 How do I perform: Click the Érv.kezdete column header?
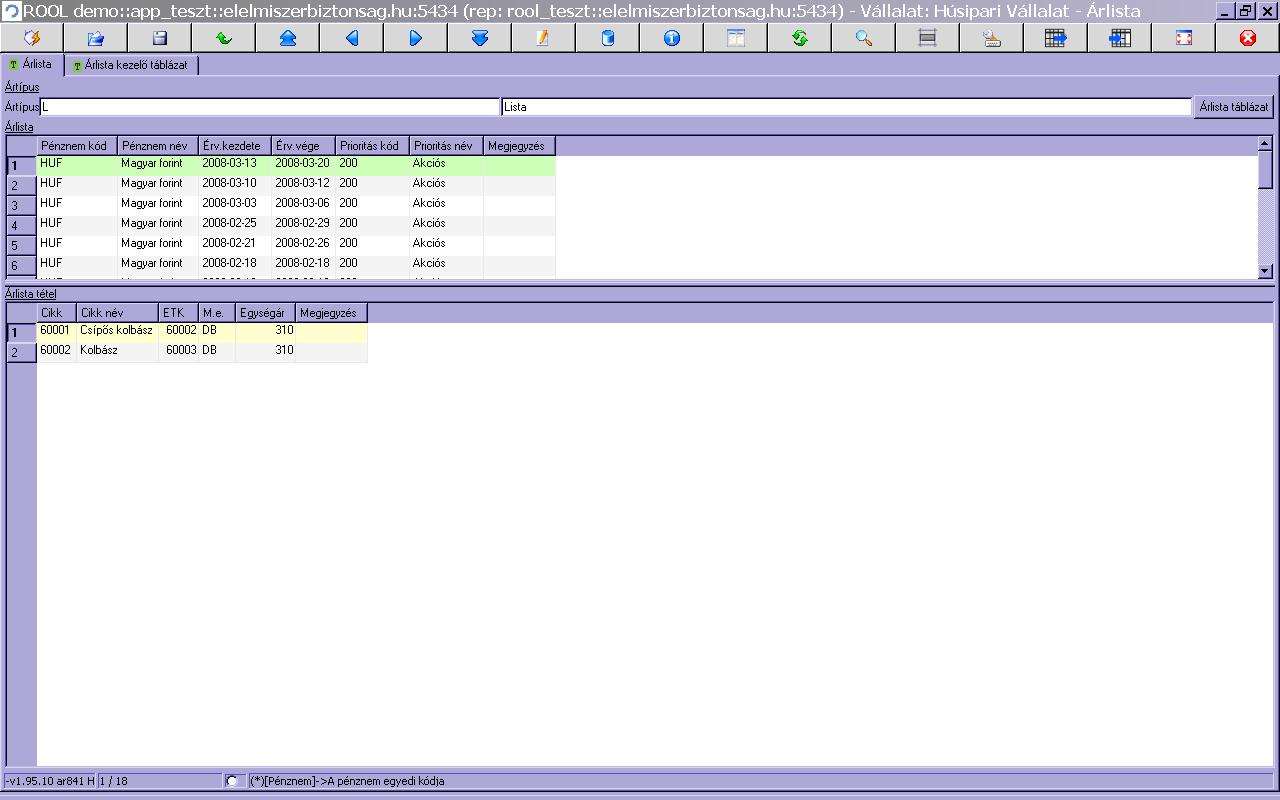pyautogui.click(x=234, y=146)
